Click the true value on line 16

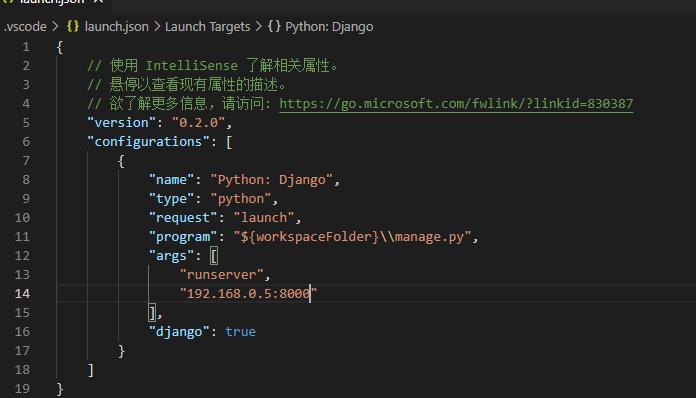[240, 332]
